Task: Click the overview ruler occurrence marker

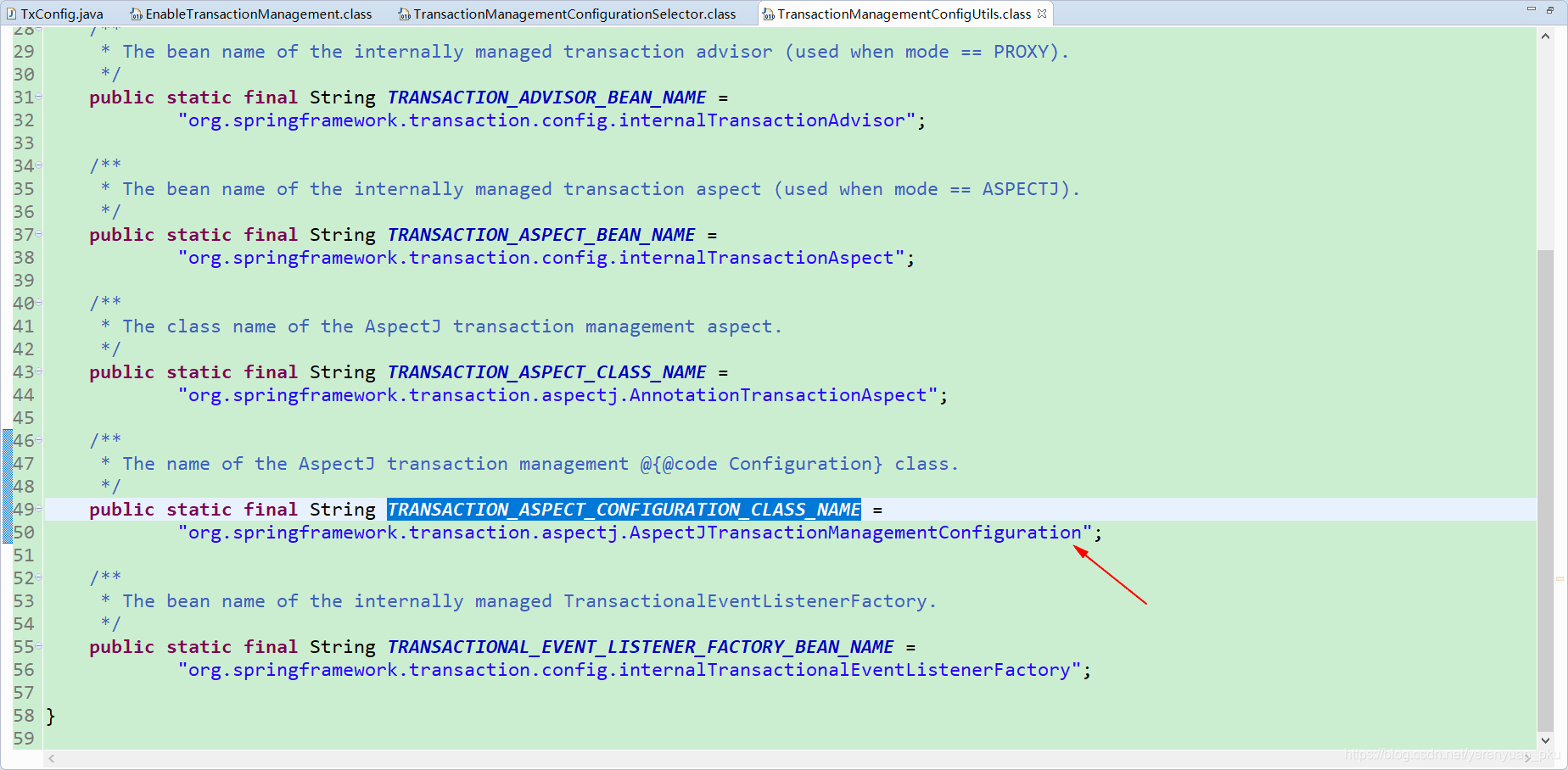Action: [1560, 578]
